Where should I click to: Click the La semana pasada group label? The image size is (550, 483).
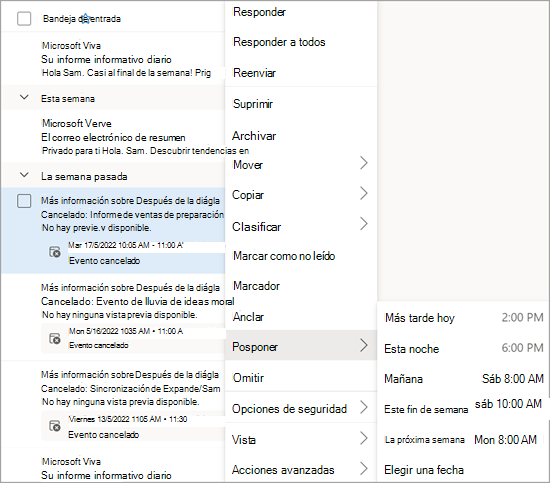click(84, 176)
